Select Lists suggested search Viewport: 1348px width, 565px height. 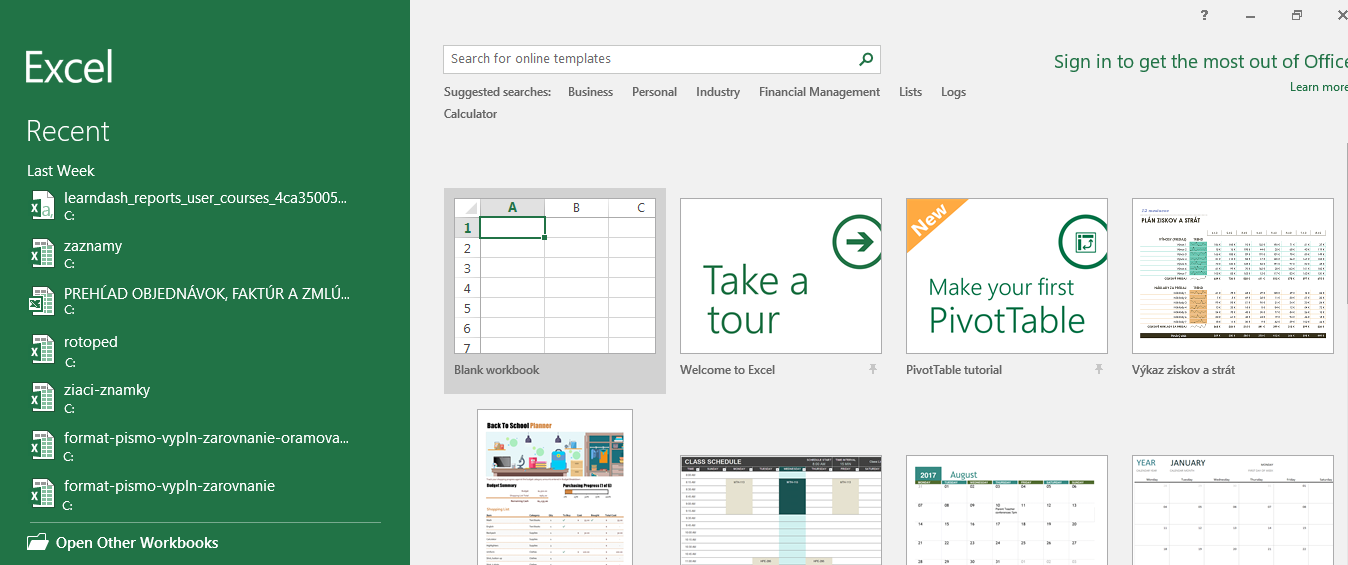pyautogui.click(x=910, y=92)
